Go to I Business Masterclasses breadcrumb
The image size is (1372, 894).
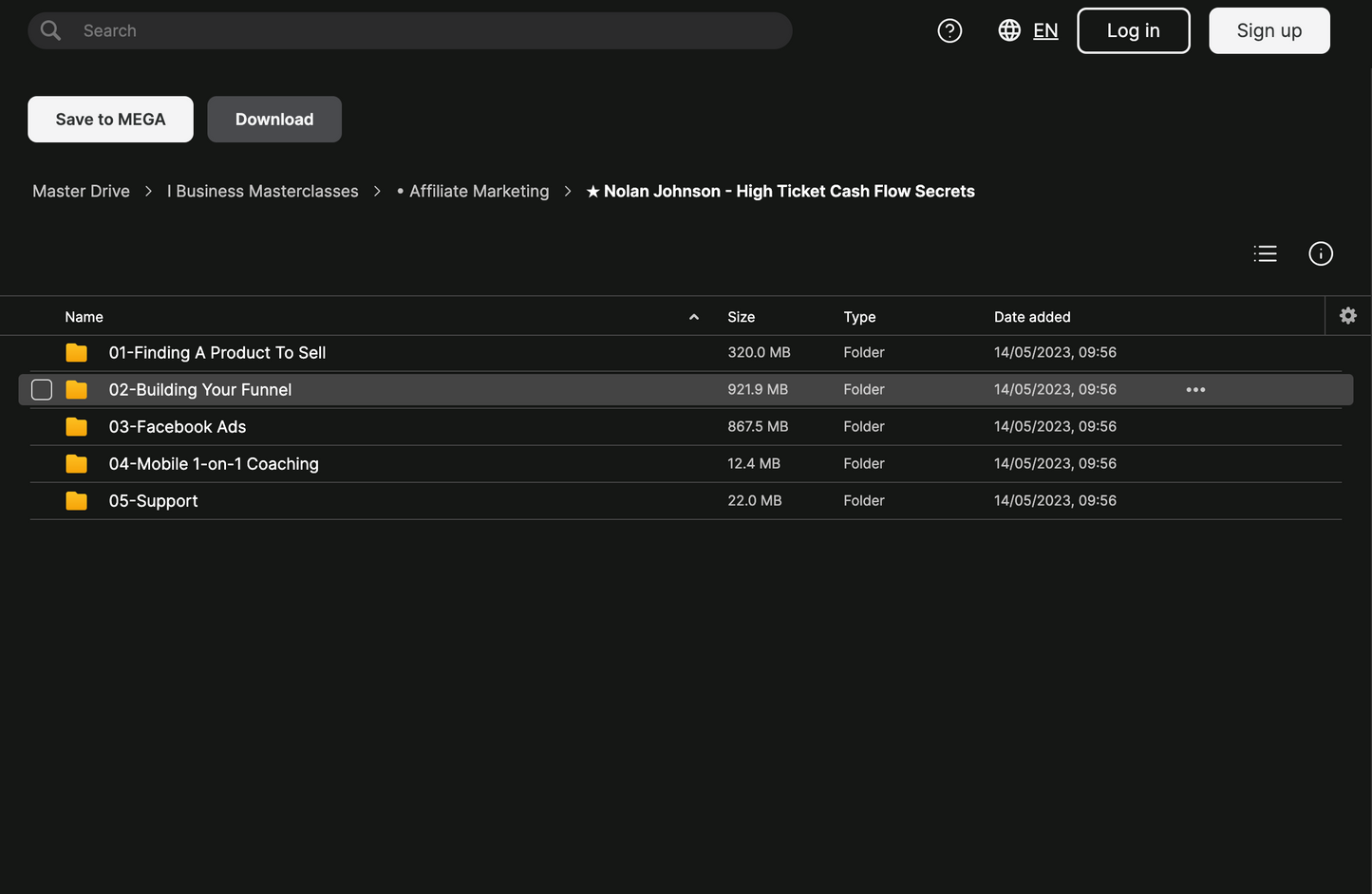pyautogui.click(x=263, y=192)
